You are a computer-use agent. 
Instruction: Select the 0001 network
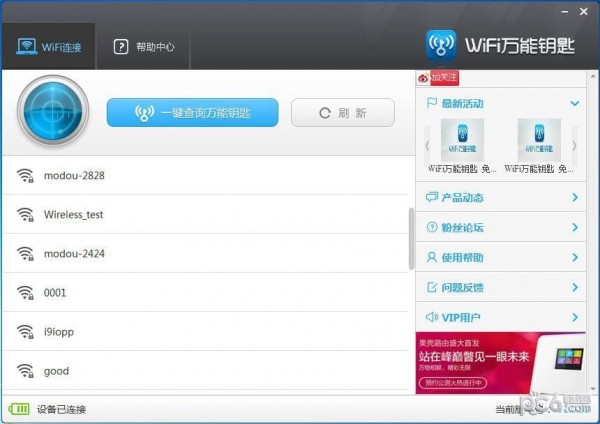tap(206, 293)
